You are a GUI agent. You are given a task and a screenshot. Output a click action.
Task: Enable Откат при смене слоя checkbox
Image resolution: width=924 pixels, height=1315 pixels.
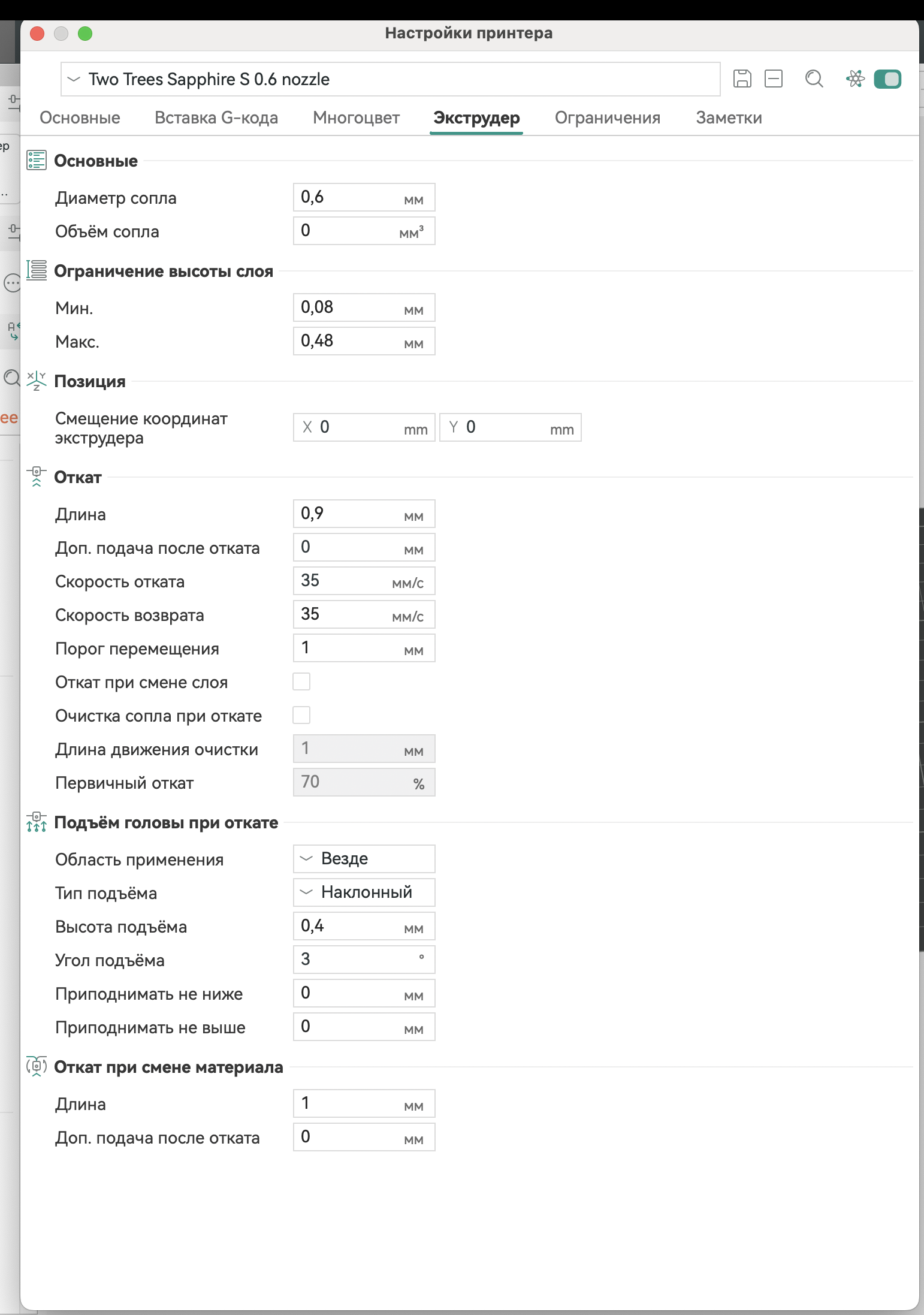click(x=301, y=681)
